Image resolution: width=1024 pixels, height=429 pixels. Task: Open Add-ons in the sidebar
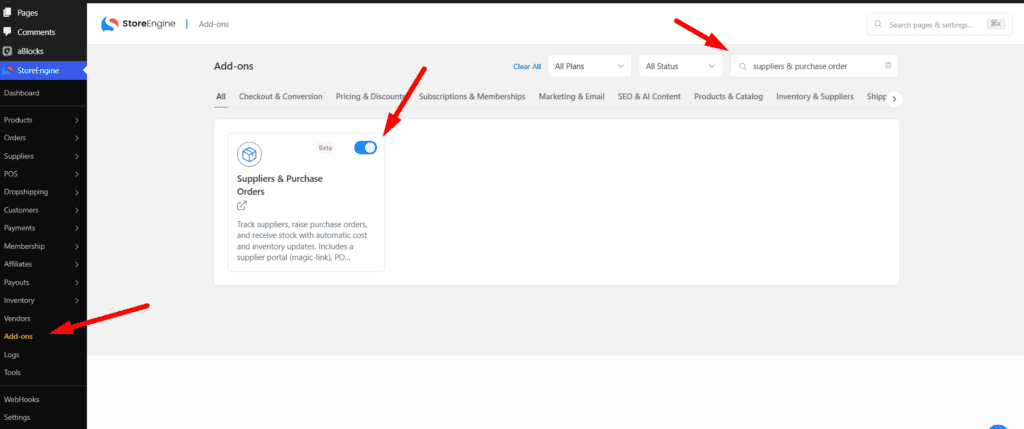(x=18, y=336)
